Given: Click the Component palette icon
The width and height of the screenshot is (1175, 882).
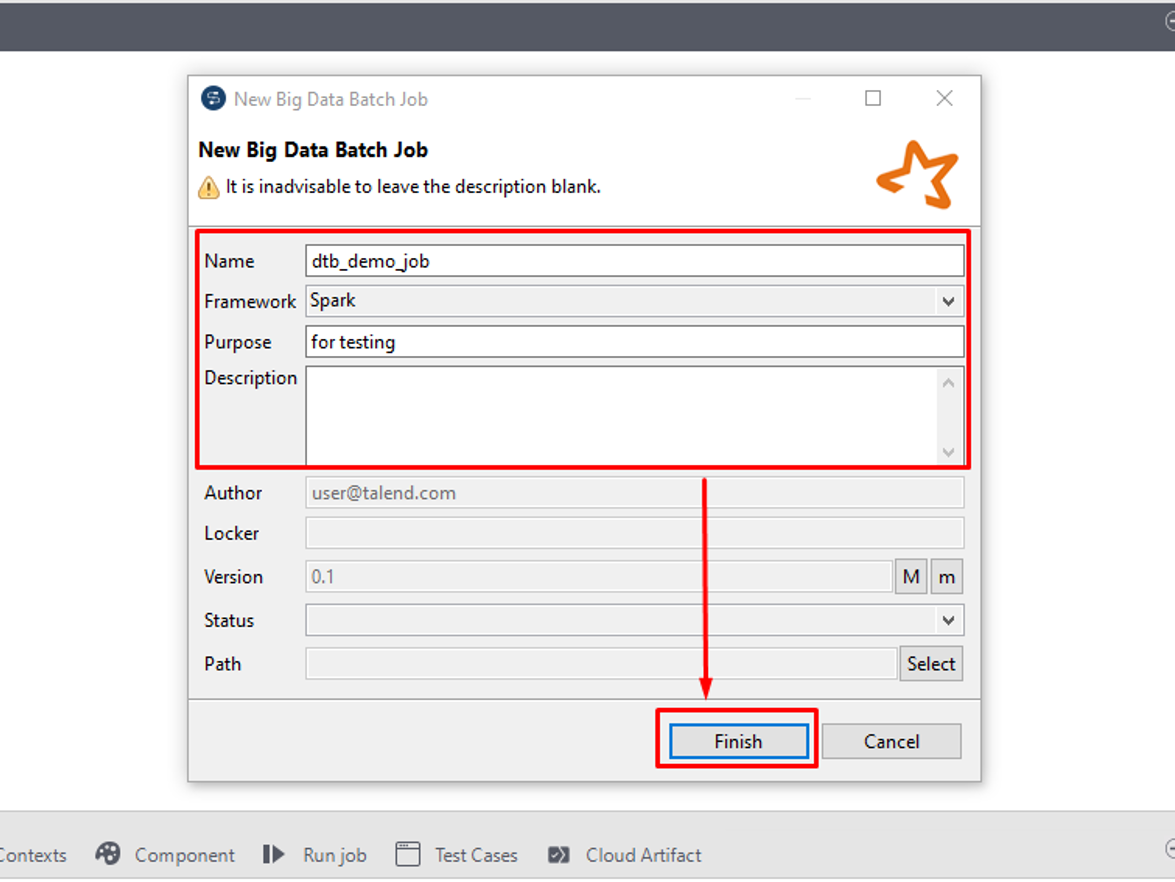Looking at the screenshot, I should 108,854.
